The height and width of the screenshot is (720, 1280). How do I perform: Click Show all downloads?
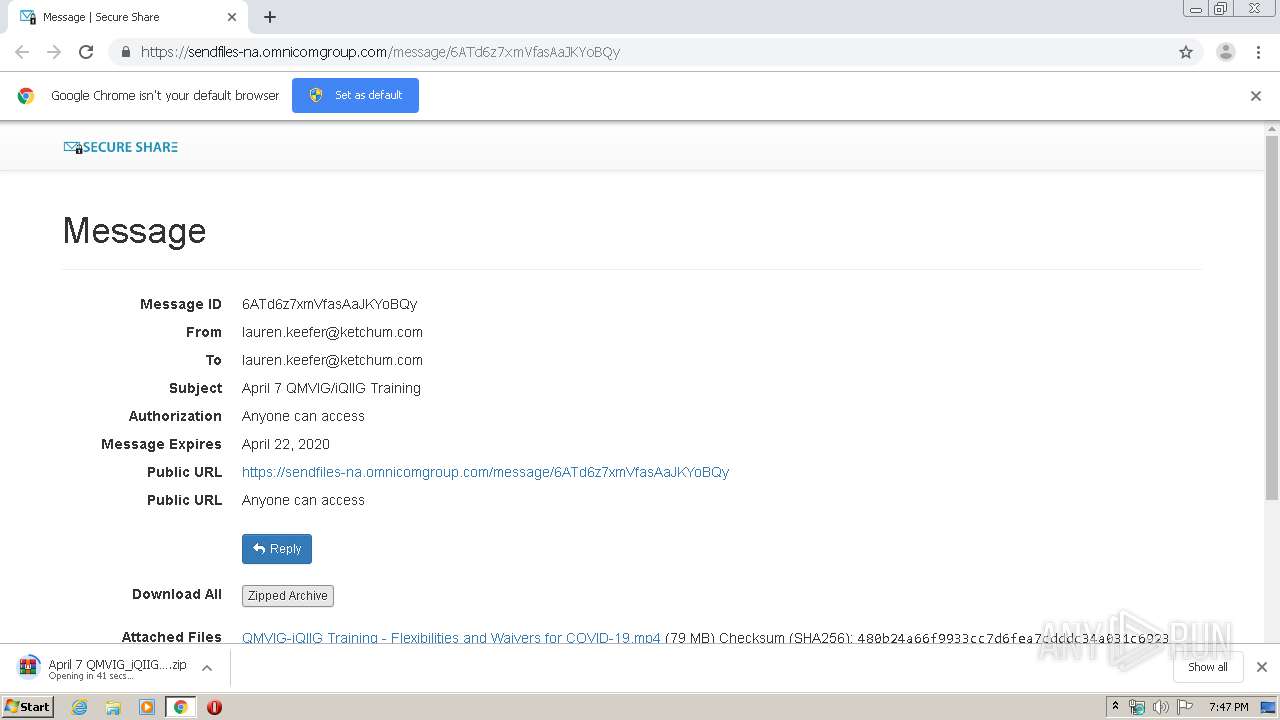pyautogui.click(x=1208, y=667)
